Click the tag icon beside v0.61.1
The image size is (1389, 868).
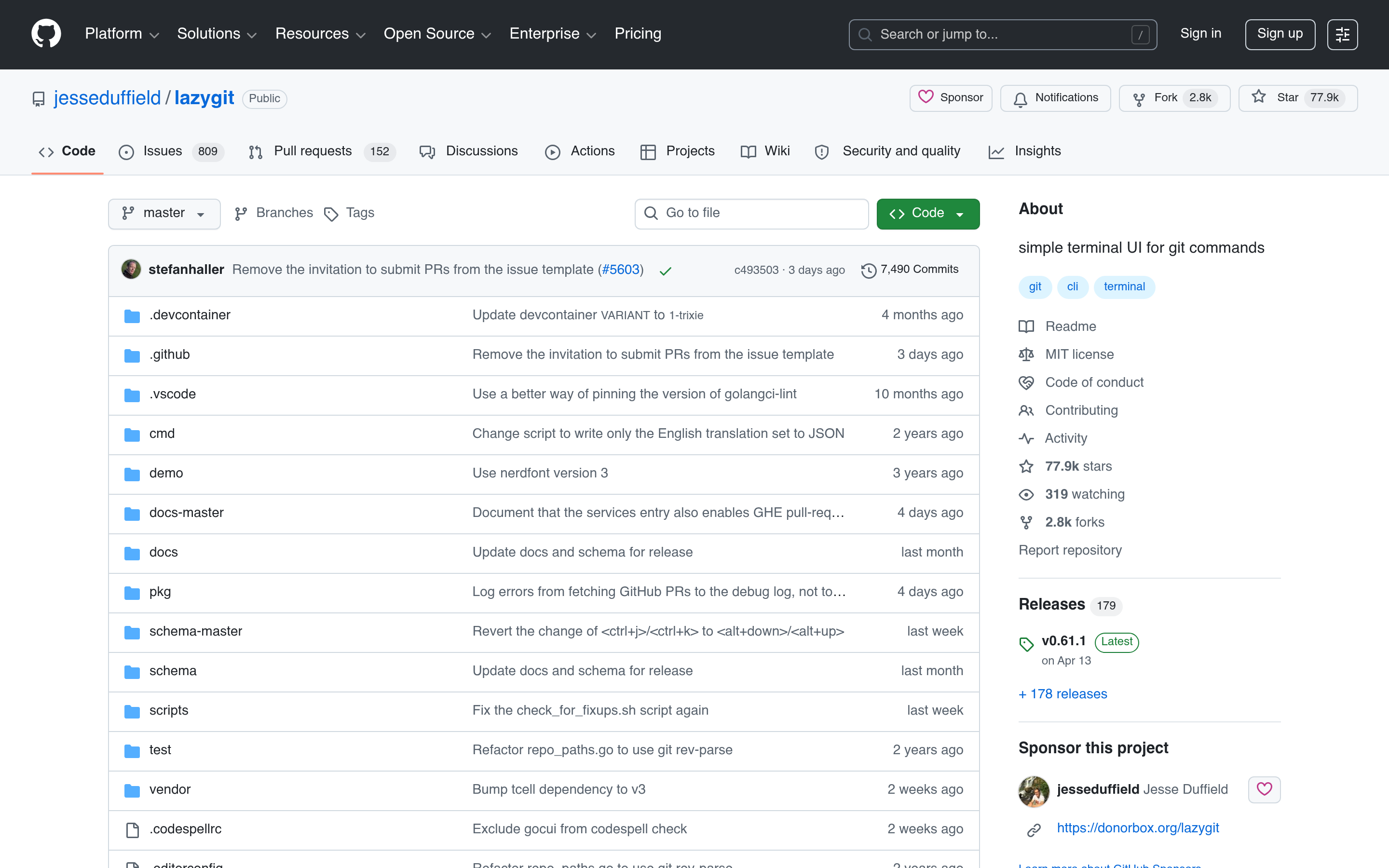1026,644
